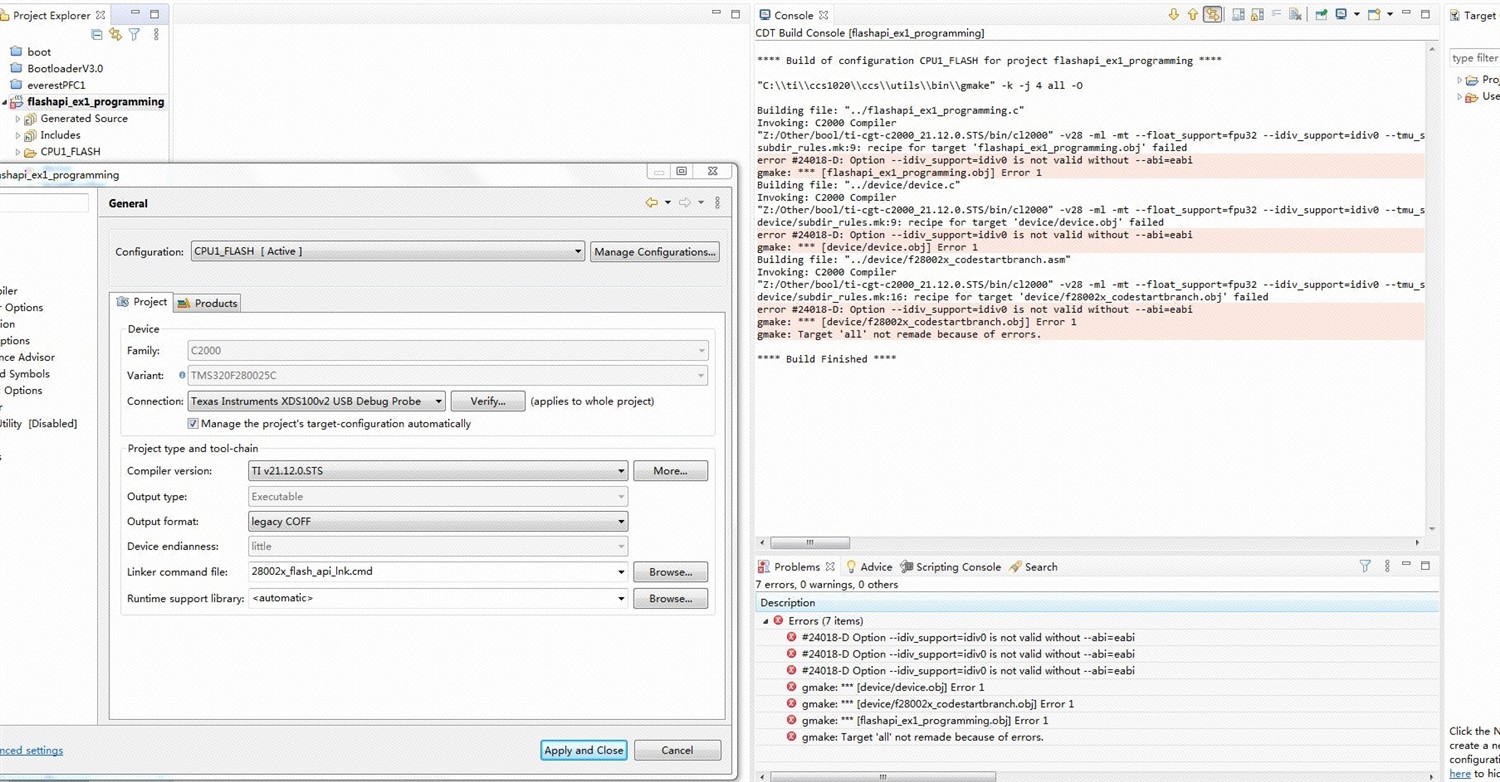Close the Project Explorer tab X

(x=100, y=15)
